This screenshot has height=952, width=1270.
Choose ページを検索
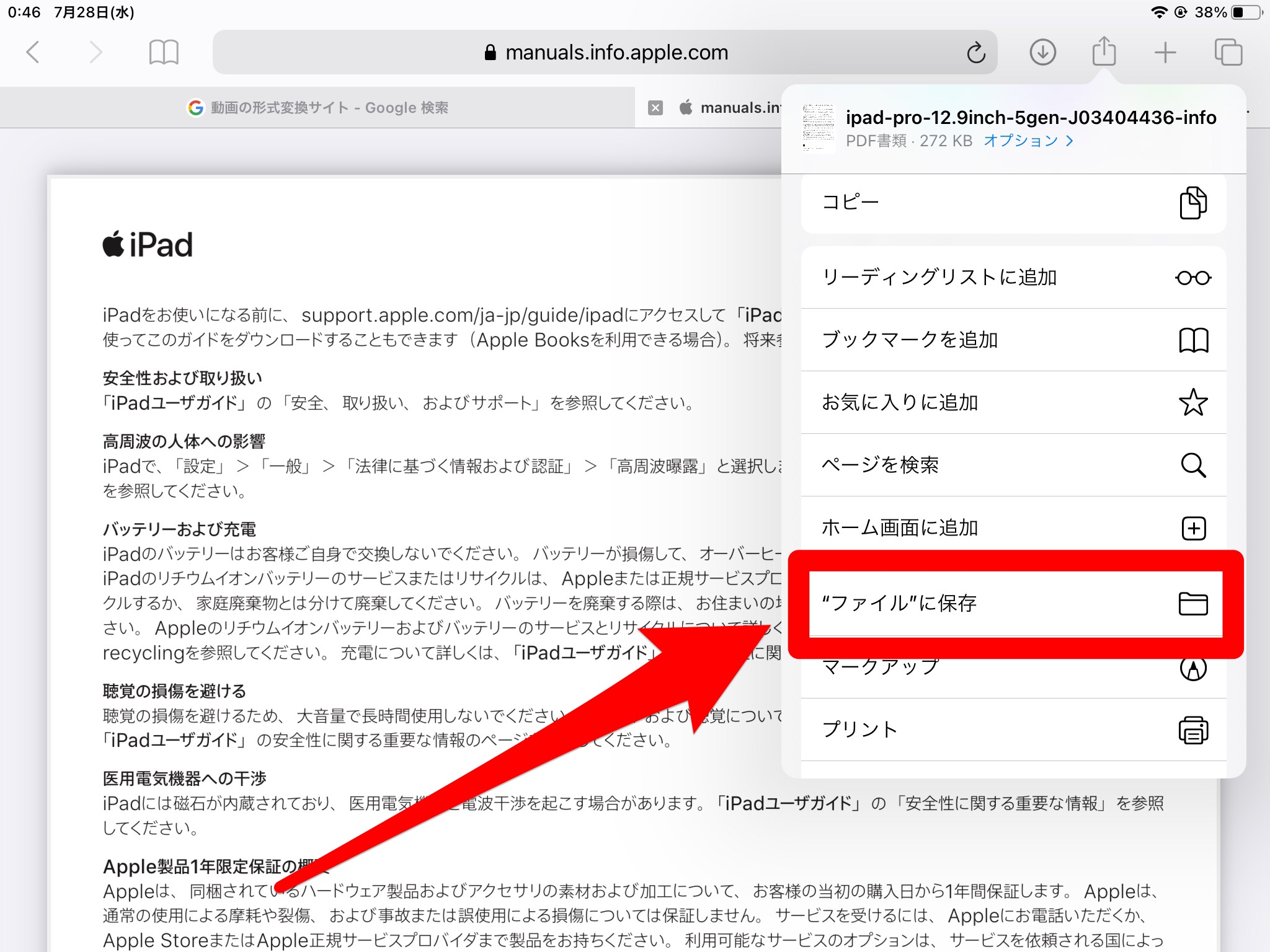click(1013, 465)
